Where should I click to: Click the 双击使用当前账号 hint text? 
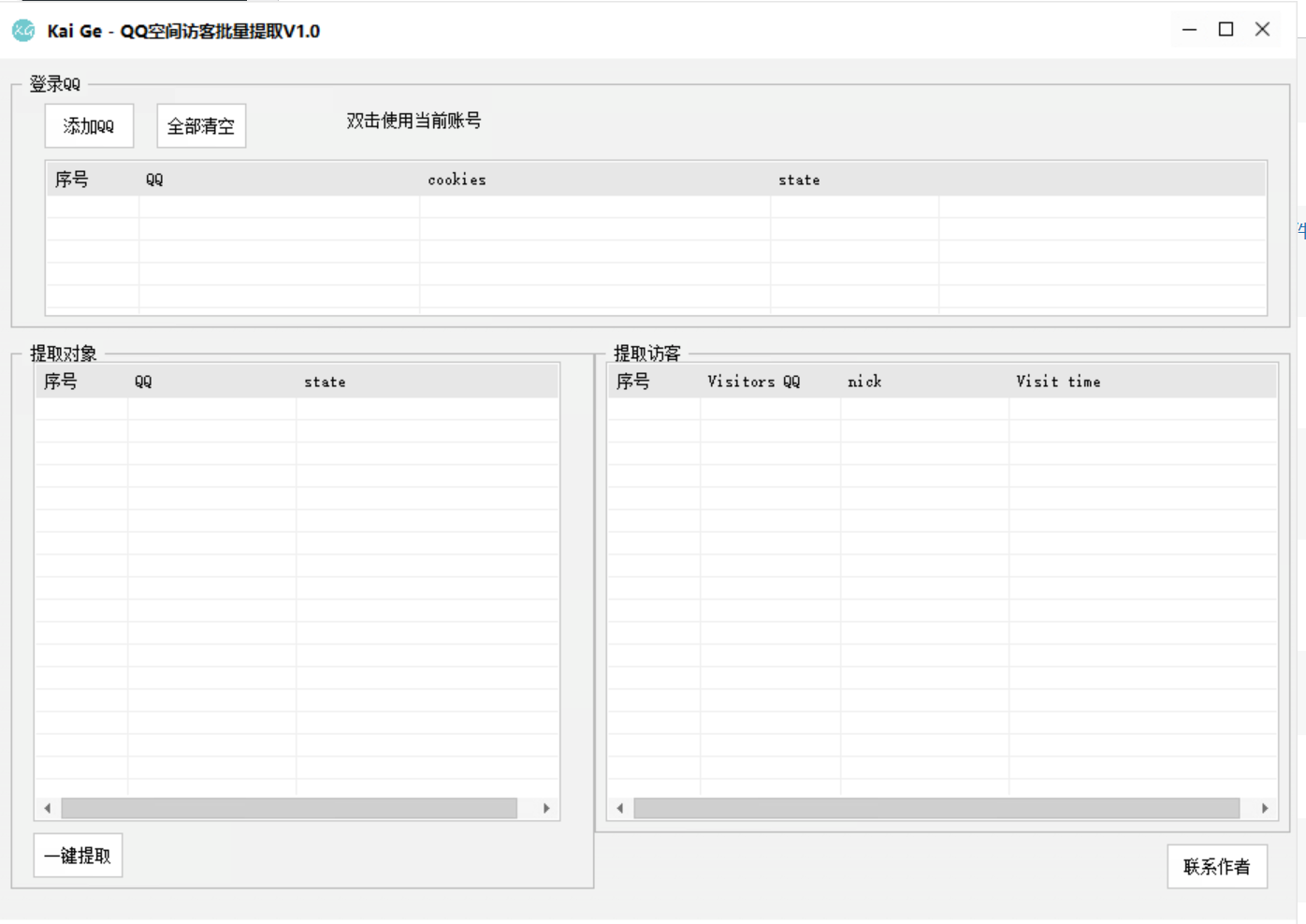(x=415, y=121)
